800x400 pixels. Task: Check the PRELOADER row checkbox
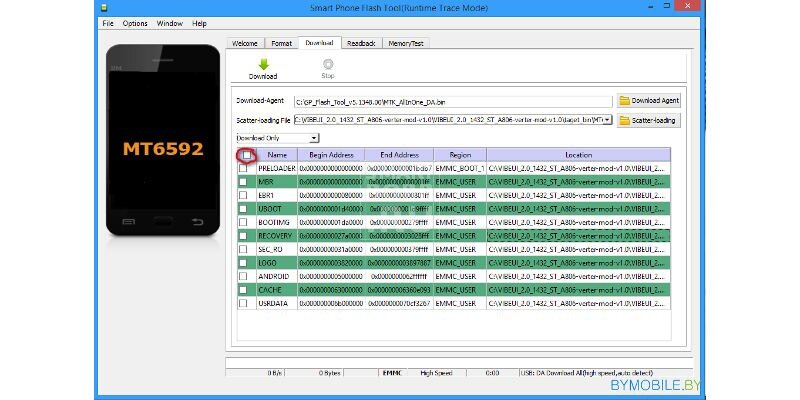243,168
